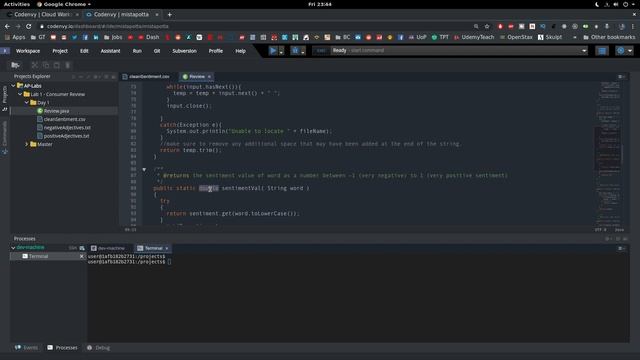
Task: Open the Profile menu
Action: [216, 51]
